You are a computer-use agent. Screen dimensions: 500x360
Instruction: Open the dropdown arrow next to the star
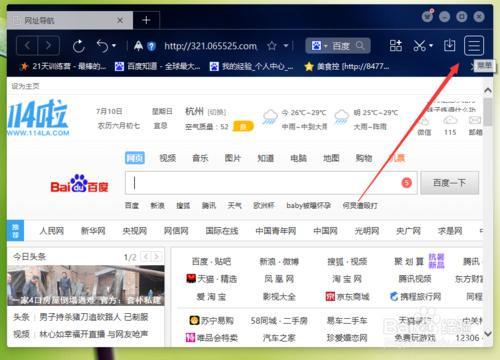click(x=286, y=46)
